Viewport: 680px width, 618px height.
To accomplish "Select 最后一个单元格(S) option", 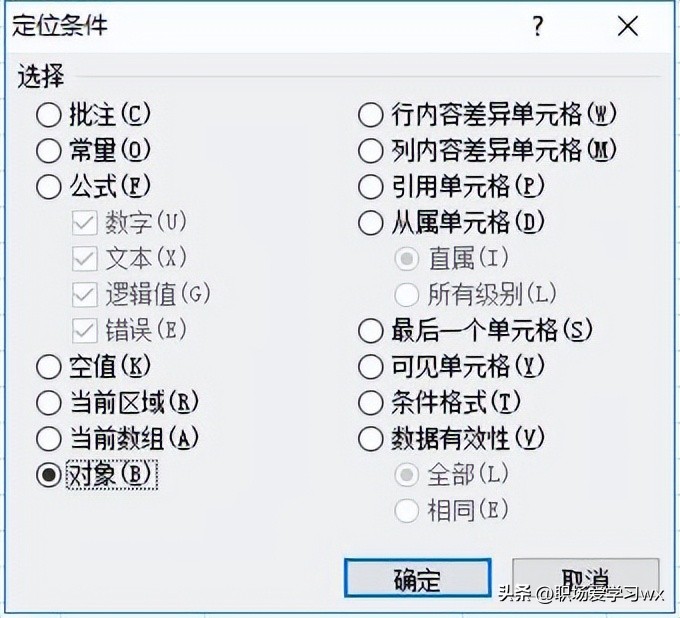I will pyautogui.click(x=371, y=330).
